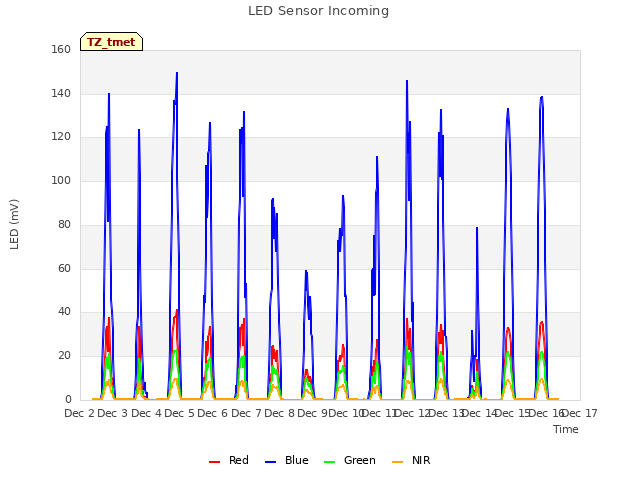
Task: Click the Dec 6 x-axis tick label
Action: pos(213,413)
